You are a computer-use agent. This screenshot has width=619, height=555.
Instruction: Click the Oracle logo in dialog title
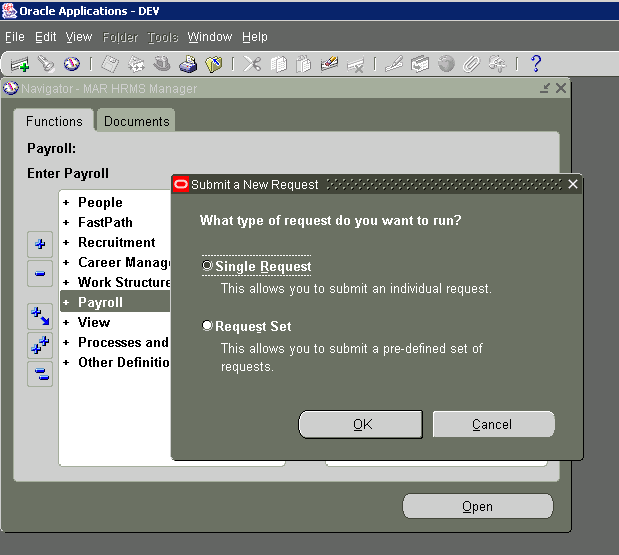pos(181,184)
